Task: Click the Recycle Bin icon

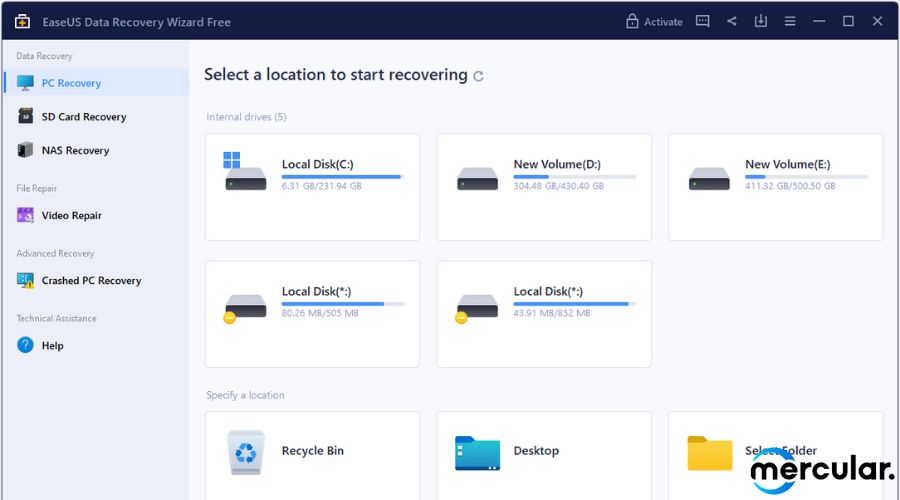Action: 246,452
